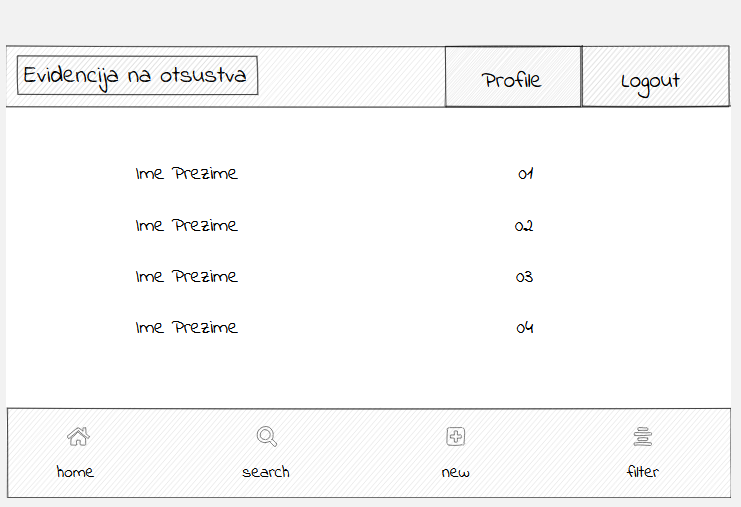This screenshot has width=741, height=507.
Task: Open the Profile page
Action: [512, 78]
